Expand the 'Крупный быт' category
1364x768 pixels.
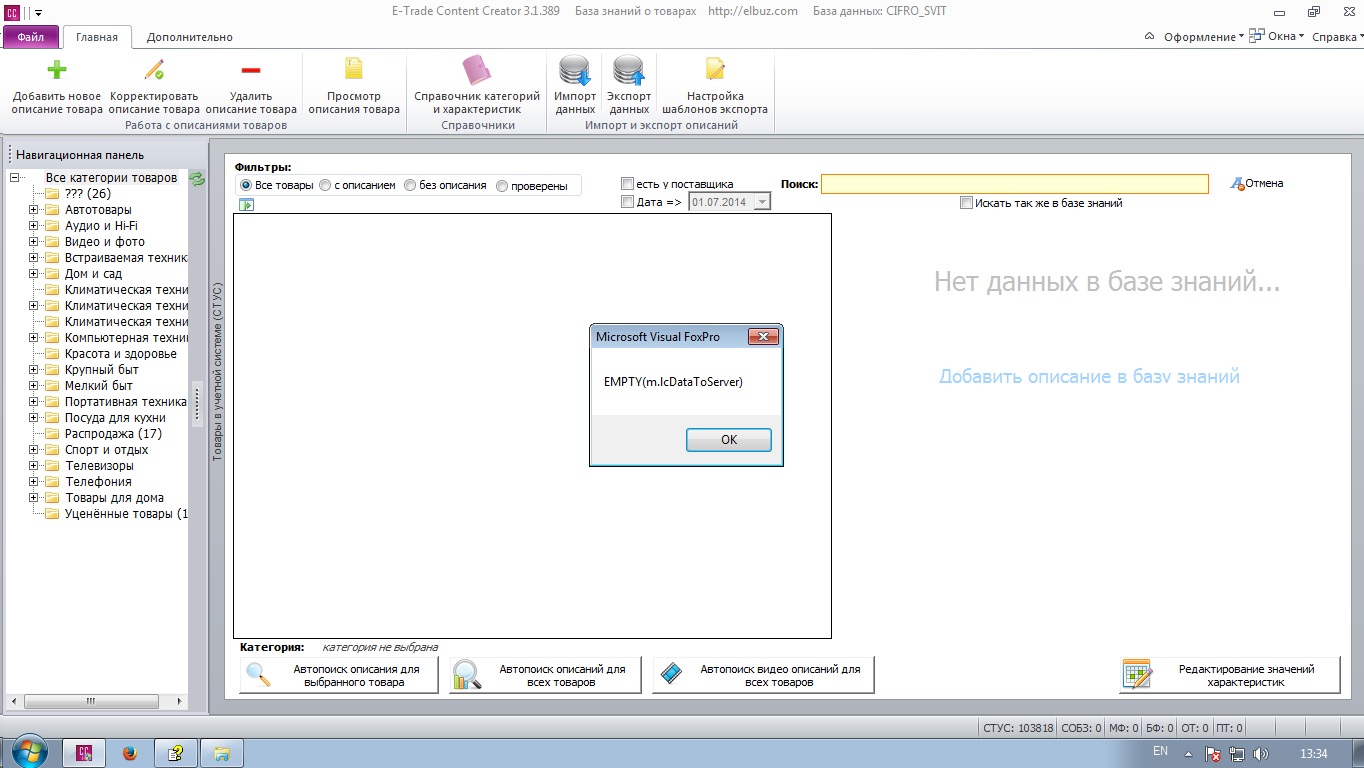pyautogui.click(x=33, y=370)
